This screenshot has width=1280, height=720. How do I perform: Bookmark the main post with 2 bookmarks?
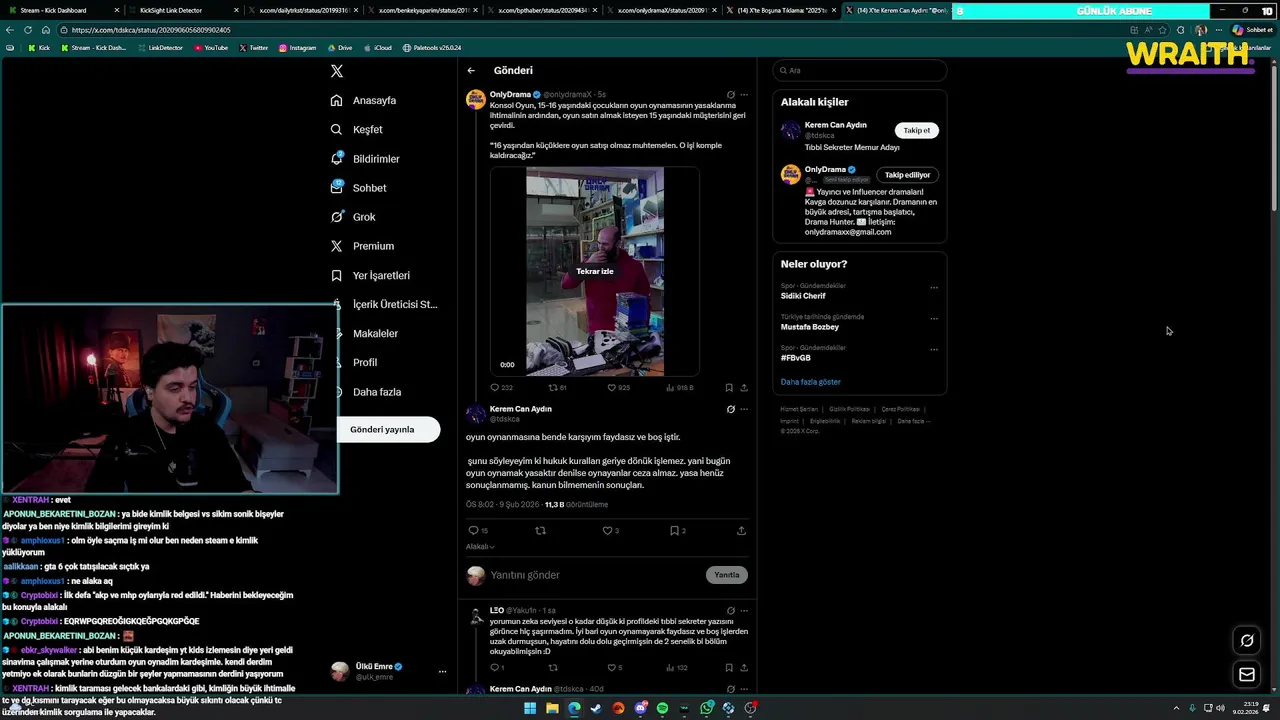click(678, 531)
